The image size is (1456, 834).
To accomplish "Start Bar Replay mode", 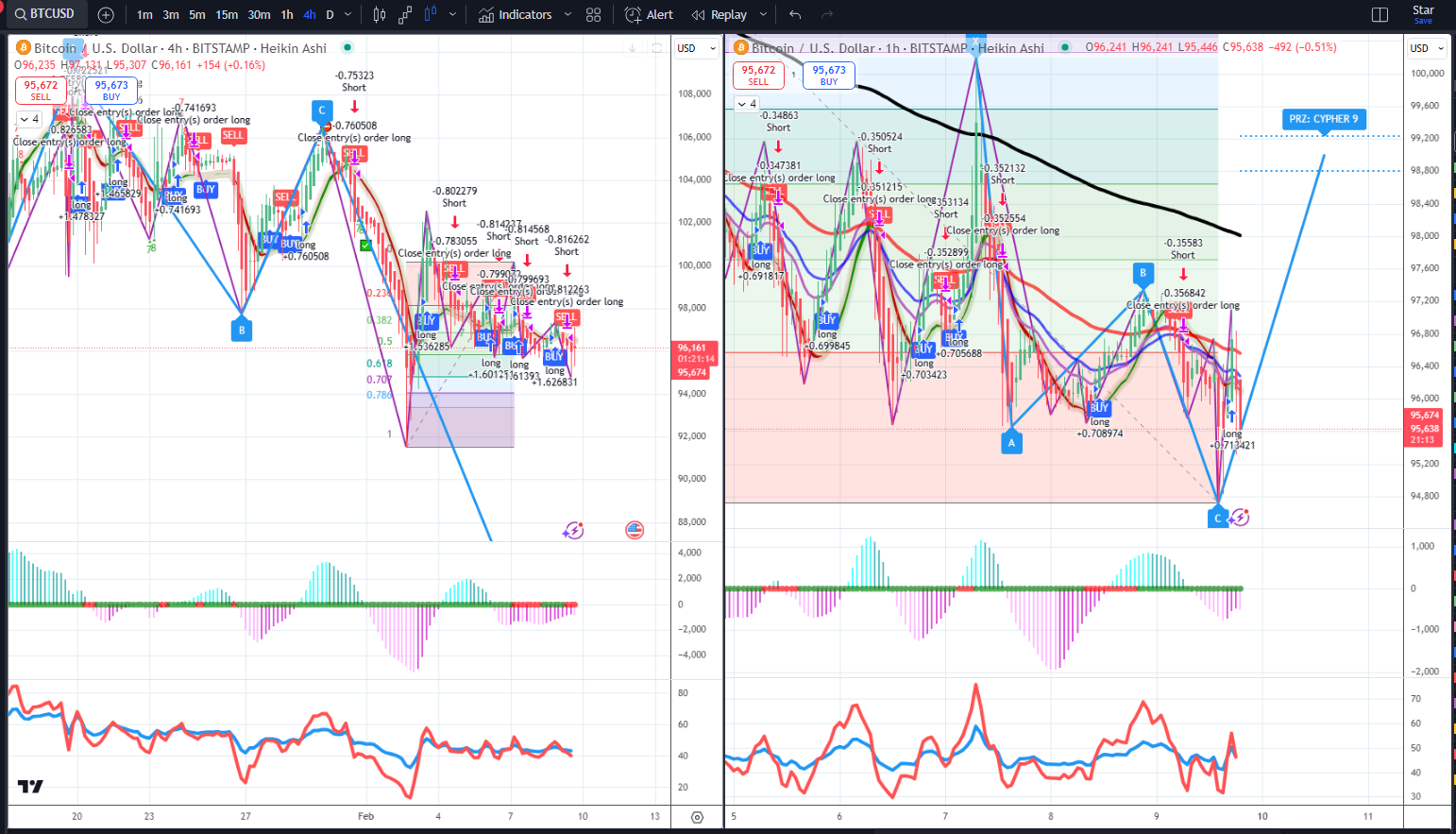I will (x=720, y=14).
